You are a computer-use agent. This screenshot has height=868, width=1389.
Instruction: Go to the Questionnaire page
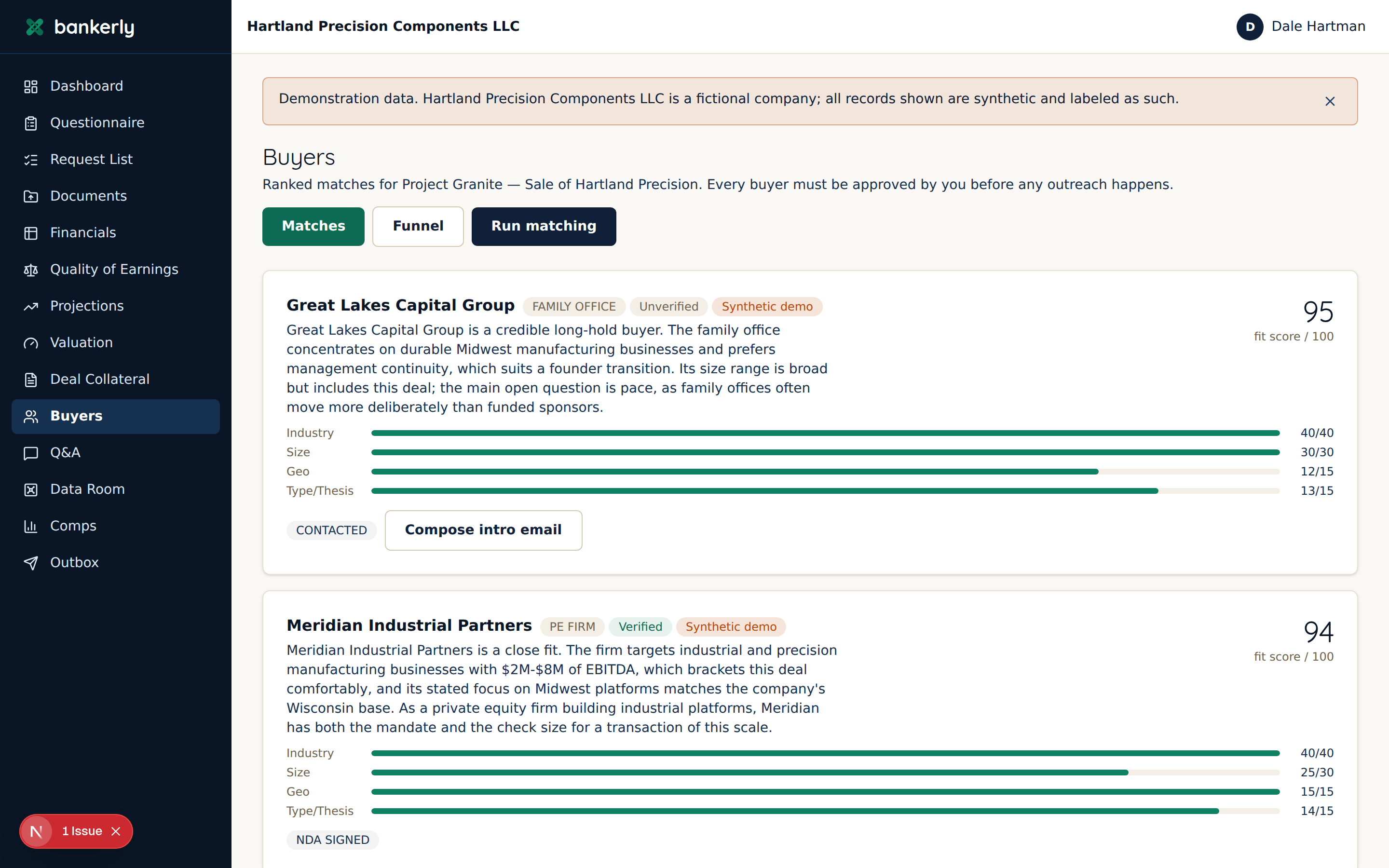(115, 123)
